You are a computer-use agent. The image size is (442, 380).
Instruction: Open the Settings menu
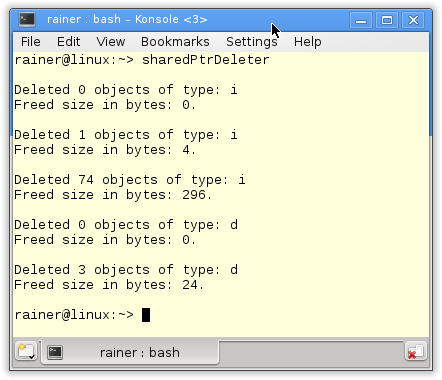252,42
